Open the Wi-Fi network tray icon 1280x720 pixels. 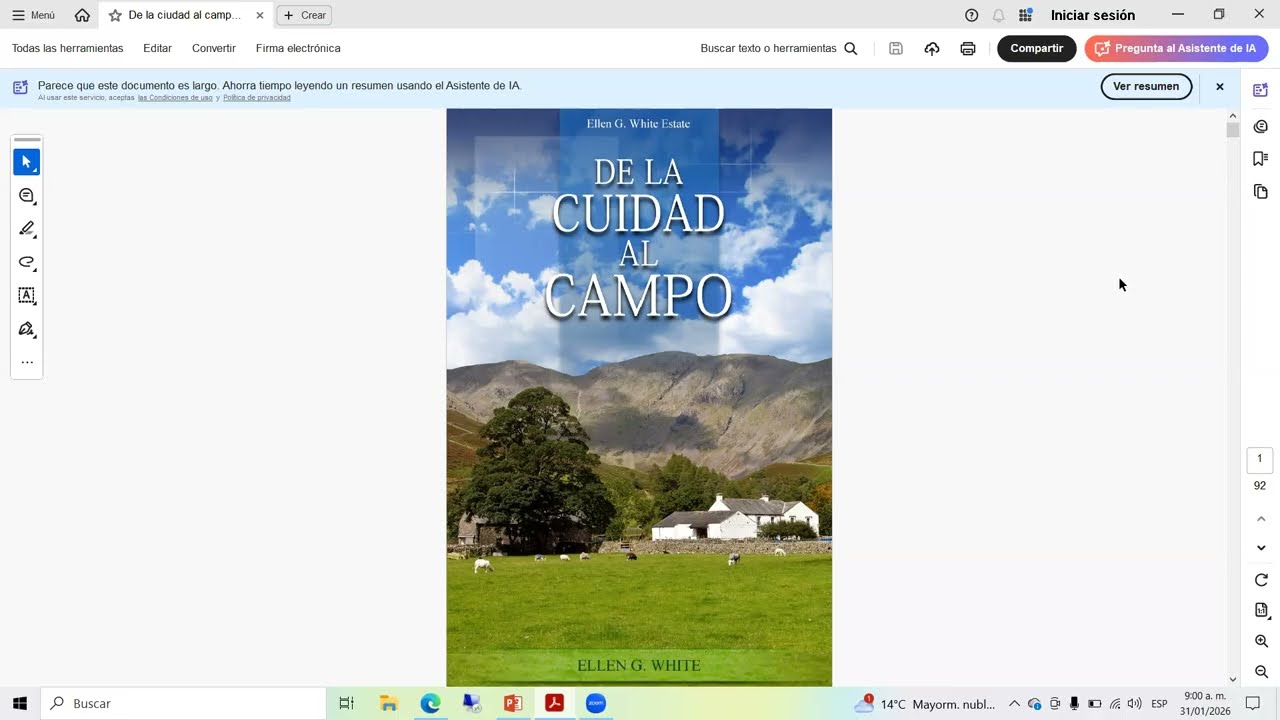pyautogui.click(x=1115, y=704)
